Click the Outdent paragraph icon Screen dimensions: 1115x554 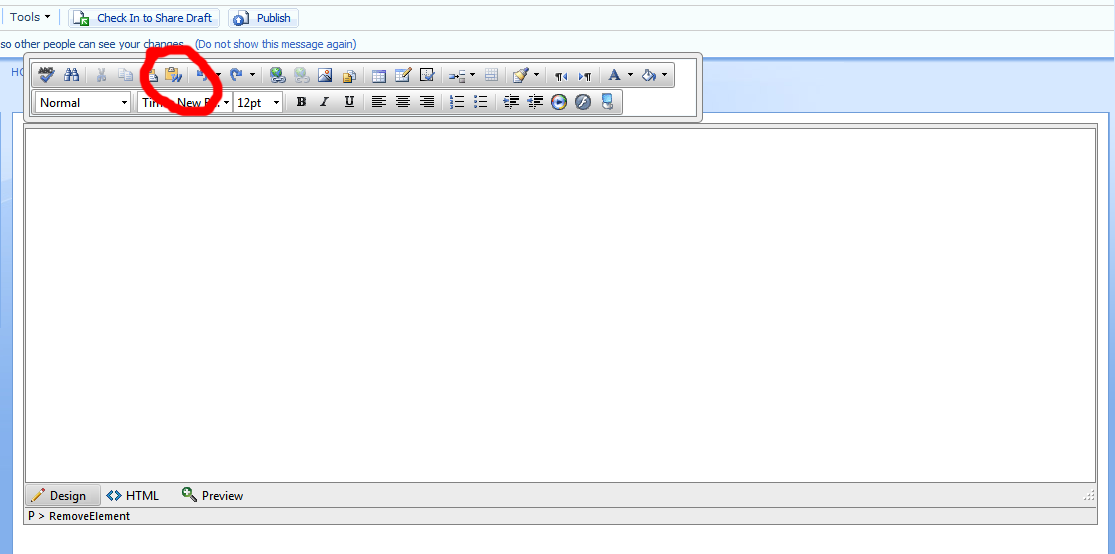click(535, 102)
